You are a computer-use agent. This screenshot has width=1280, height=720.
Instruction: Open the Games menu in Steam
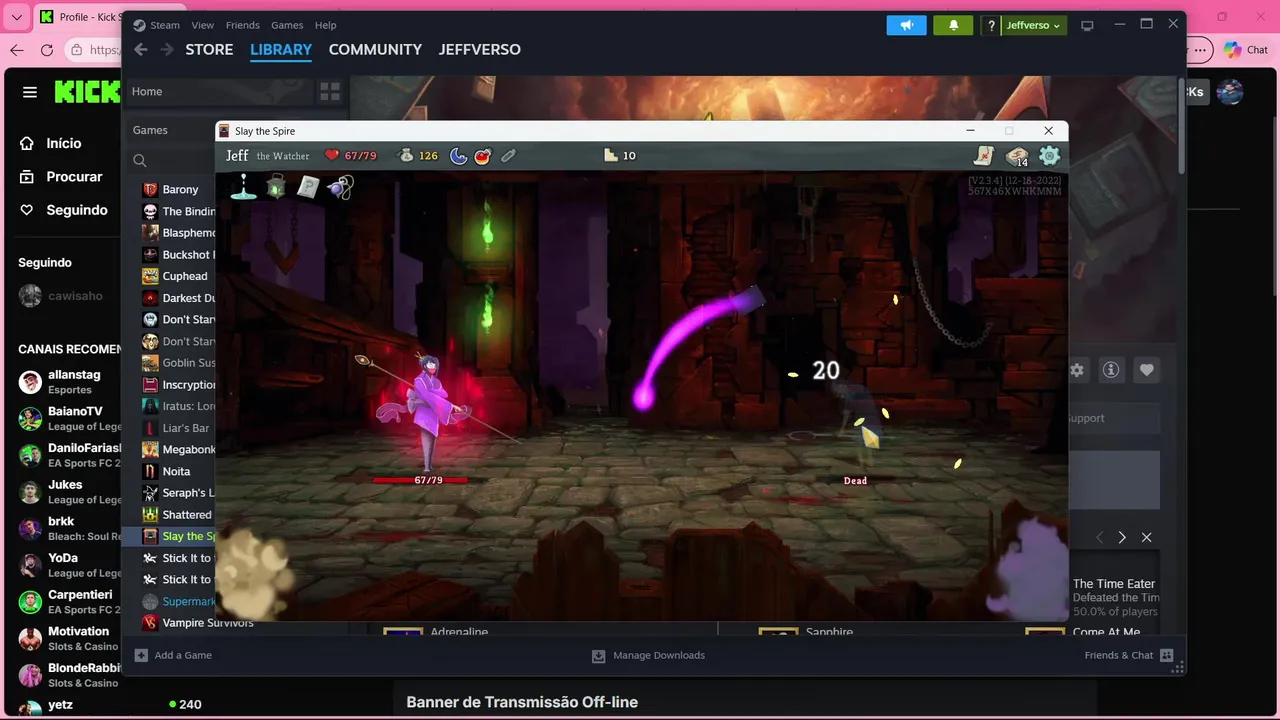[287, 25]
